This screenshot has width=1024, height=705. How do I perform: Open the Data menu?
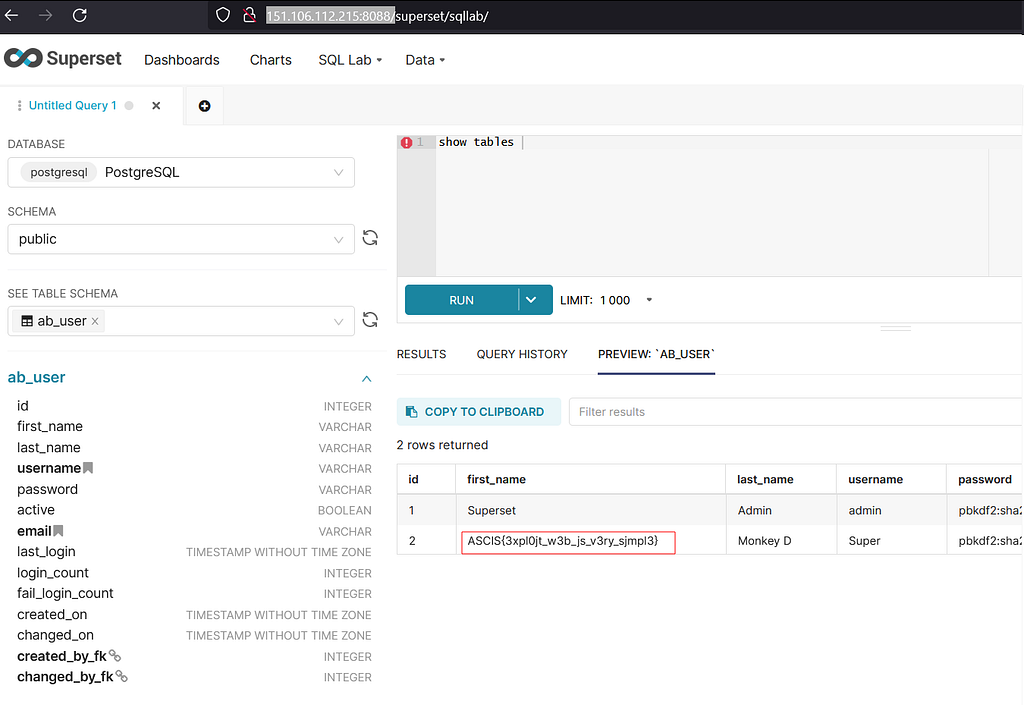tap(425, 60)
